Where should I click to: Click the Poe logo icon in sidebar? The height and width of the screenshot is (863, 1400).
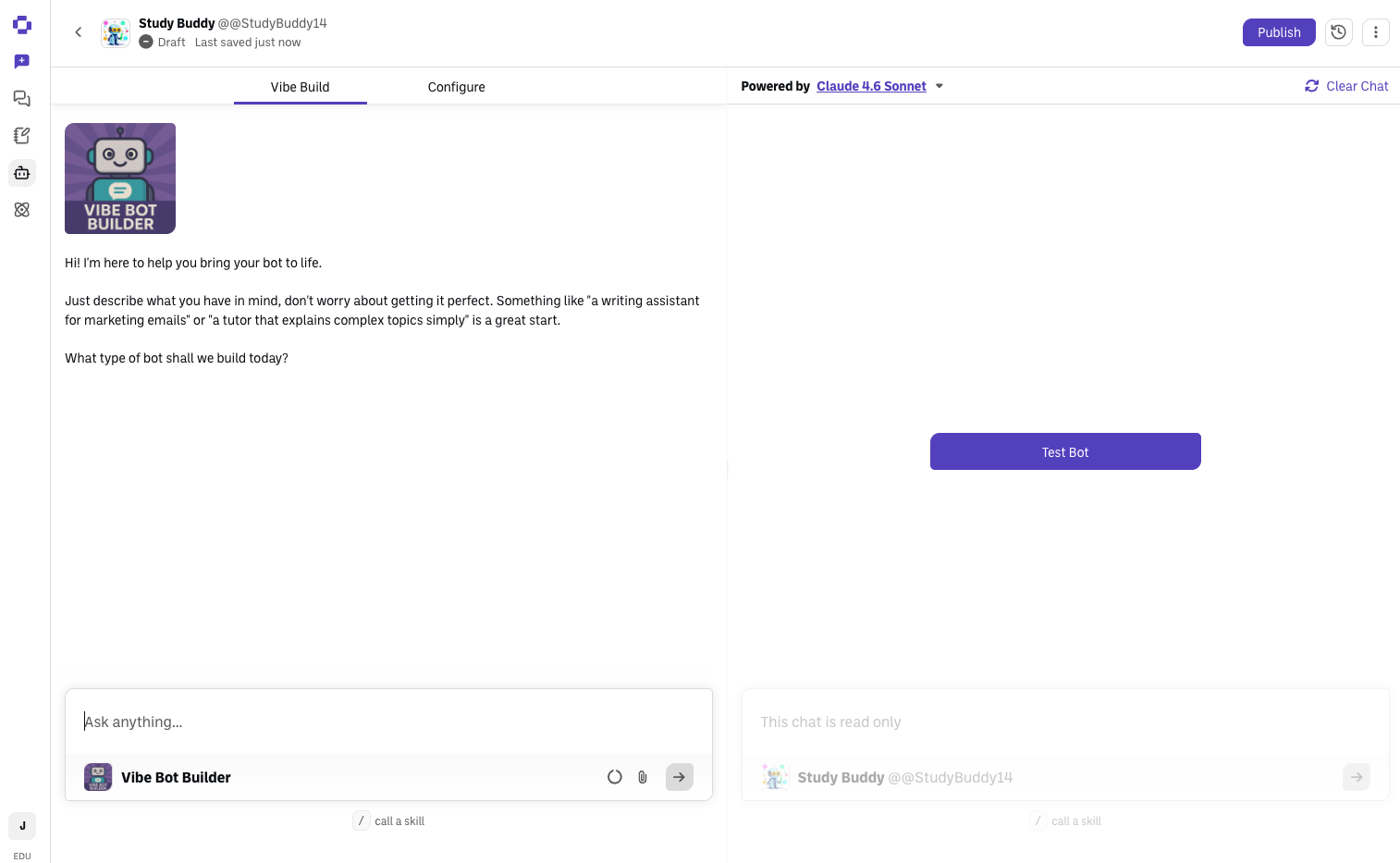(22, 25)
